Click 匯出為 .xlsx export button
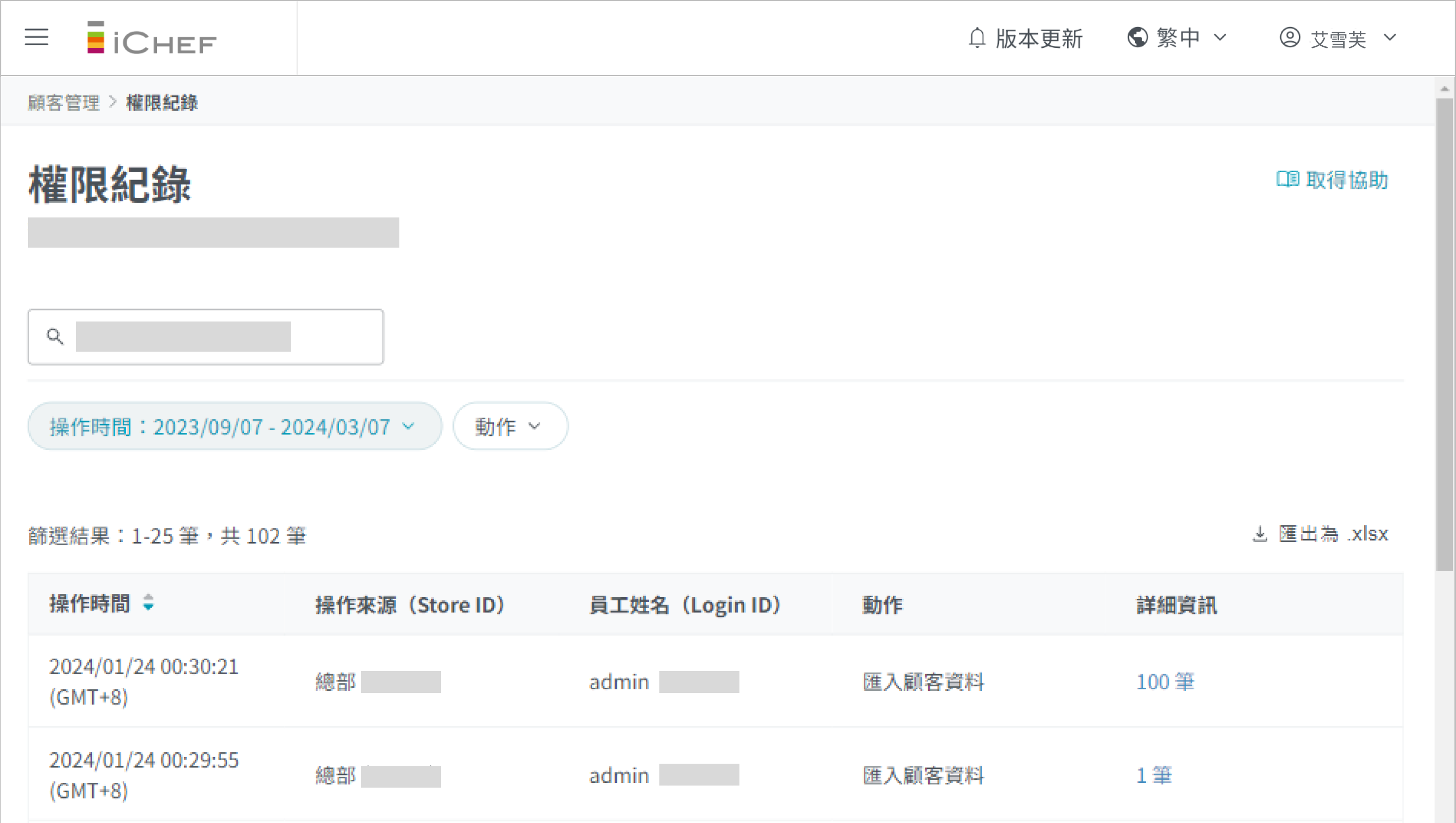 (x=1333, y=534)
